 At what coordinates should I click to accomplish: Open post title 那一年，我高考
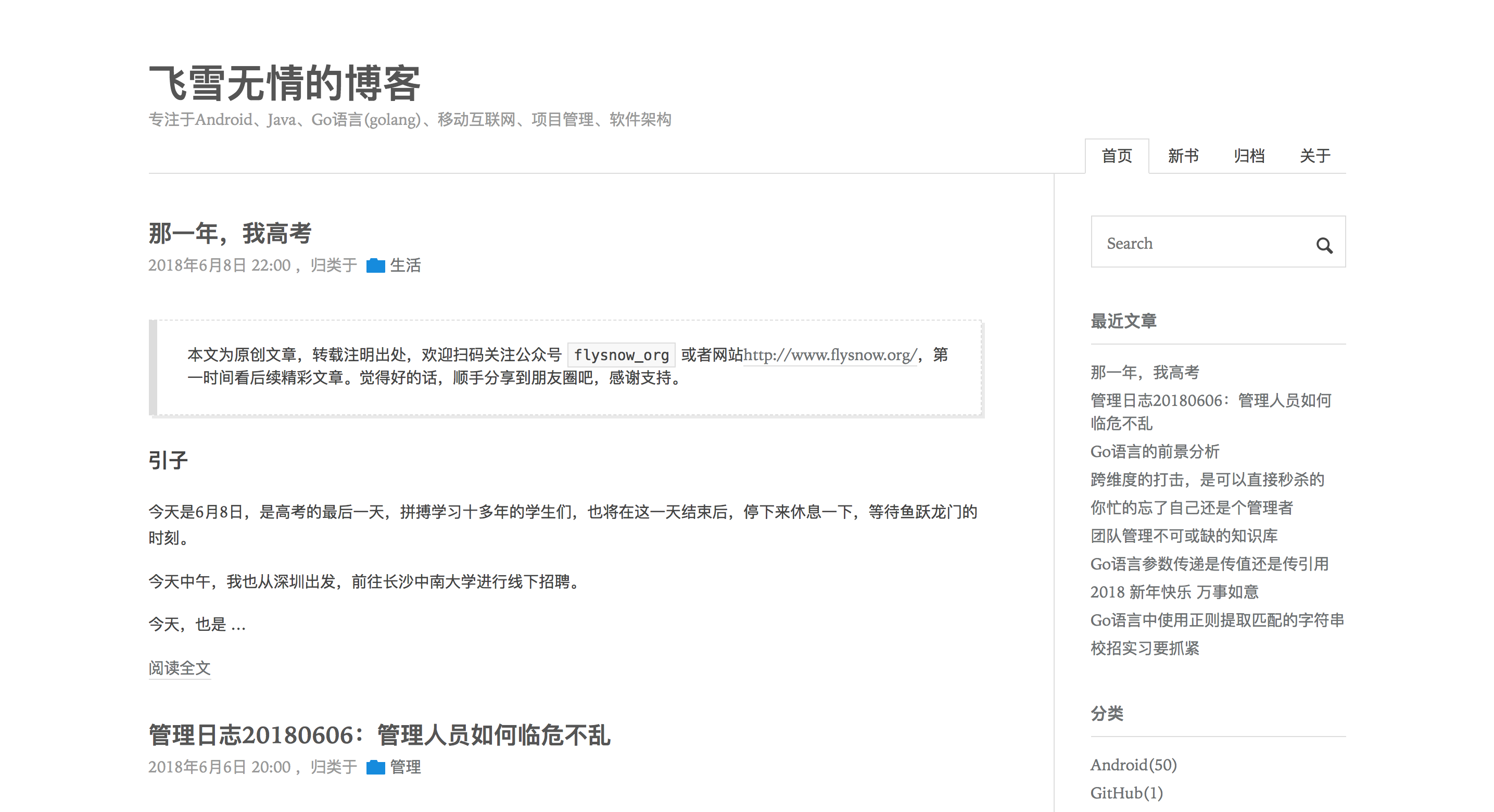[x=230, y=234]
